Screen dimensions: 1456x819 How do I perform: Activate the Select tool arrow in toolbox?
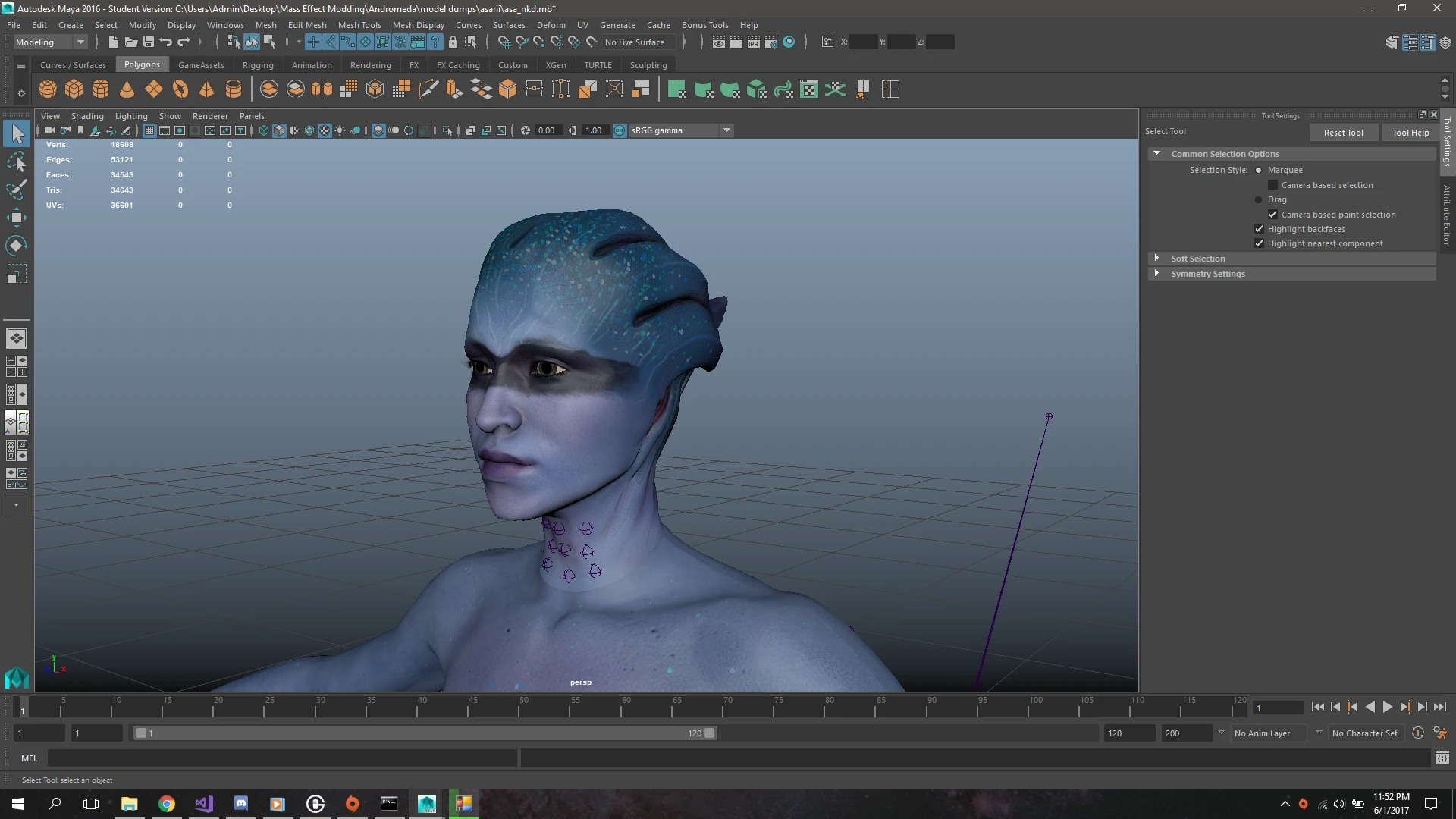click(17, 134)
